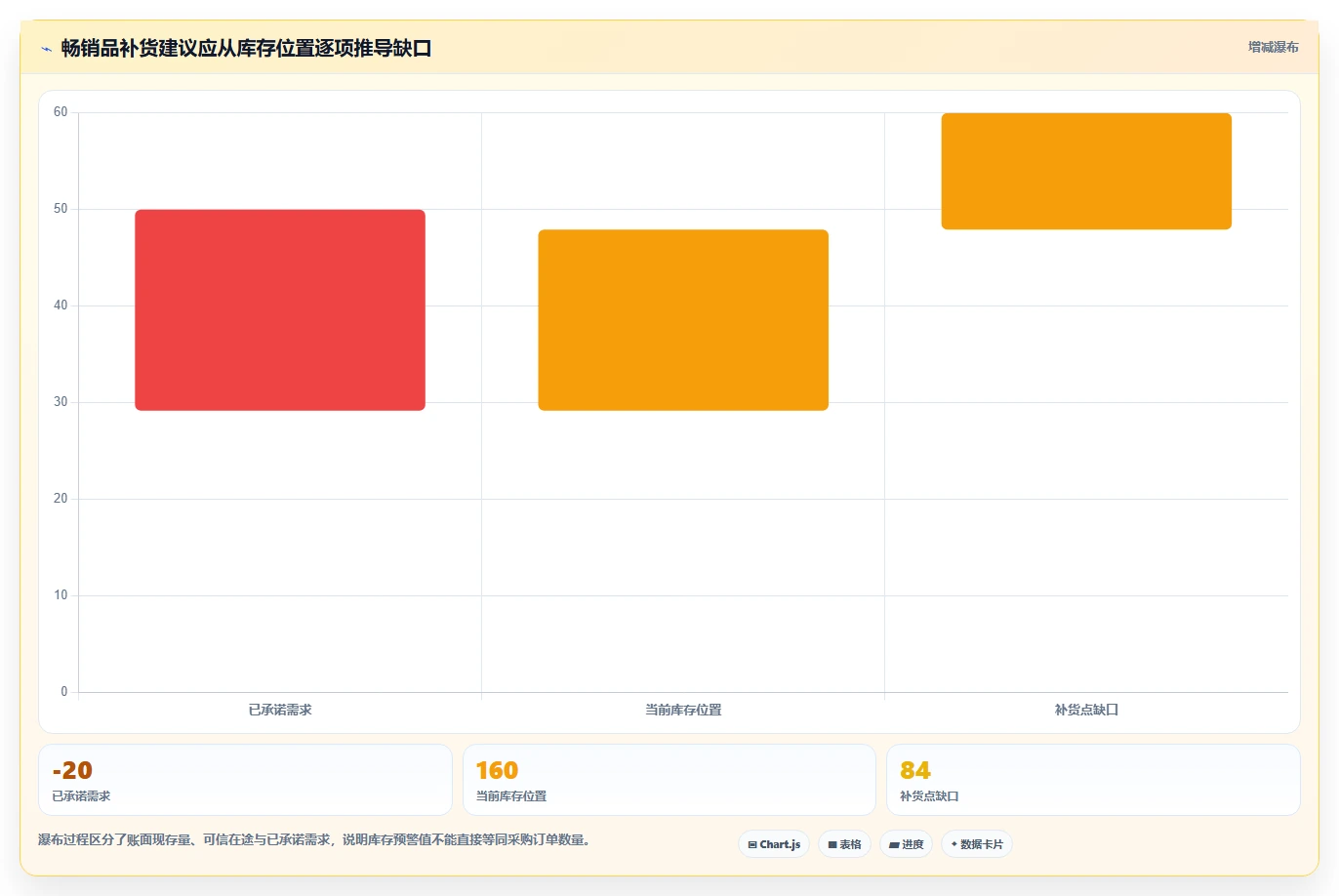Screen dimensions: 1339x896
Task: Select the 160 当前库存位置 card
Action: [669, 780]
